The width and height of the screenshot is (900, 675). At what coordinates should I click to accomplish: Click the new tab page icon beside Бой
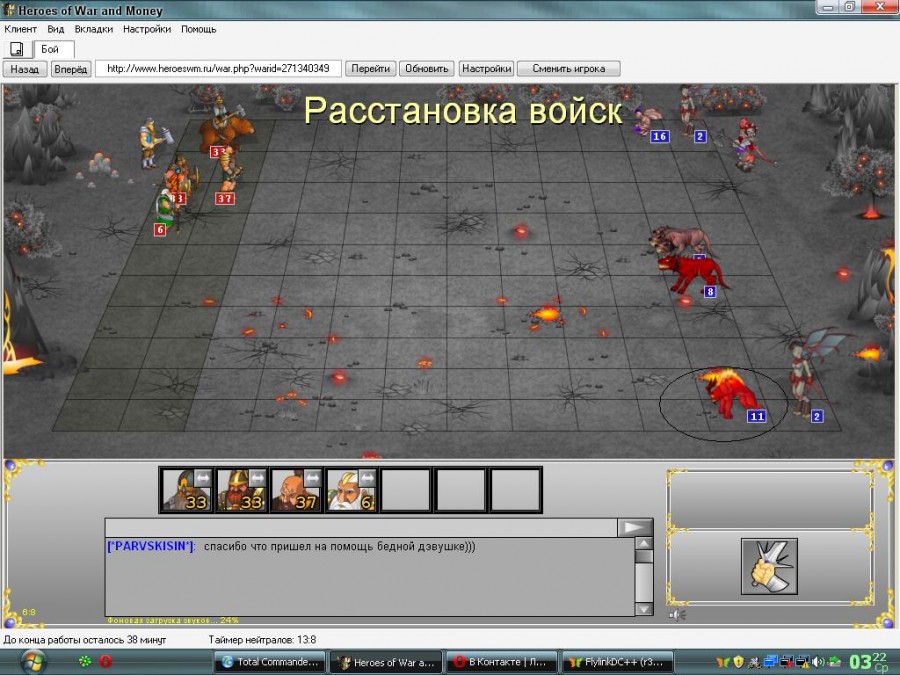pyautogui.click(x=17, y=49)
